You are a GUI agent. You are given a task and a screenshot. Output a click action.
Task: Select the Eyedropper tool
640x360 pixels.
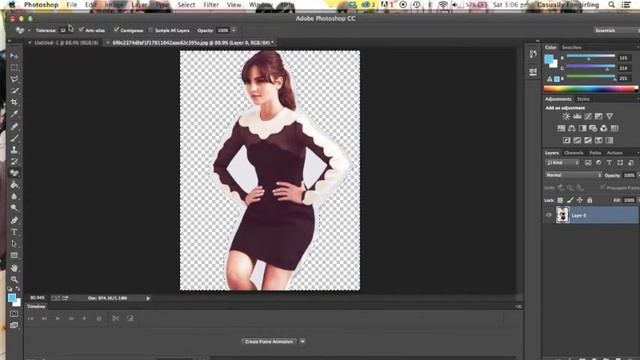coord(14,114)
